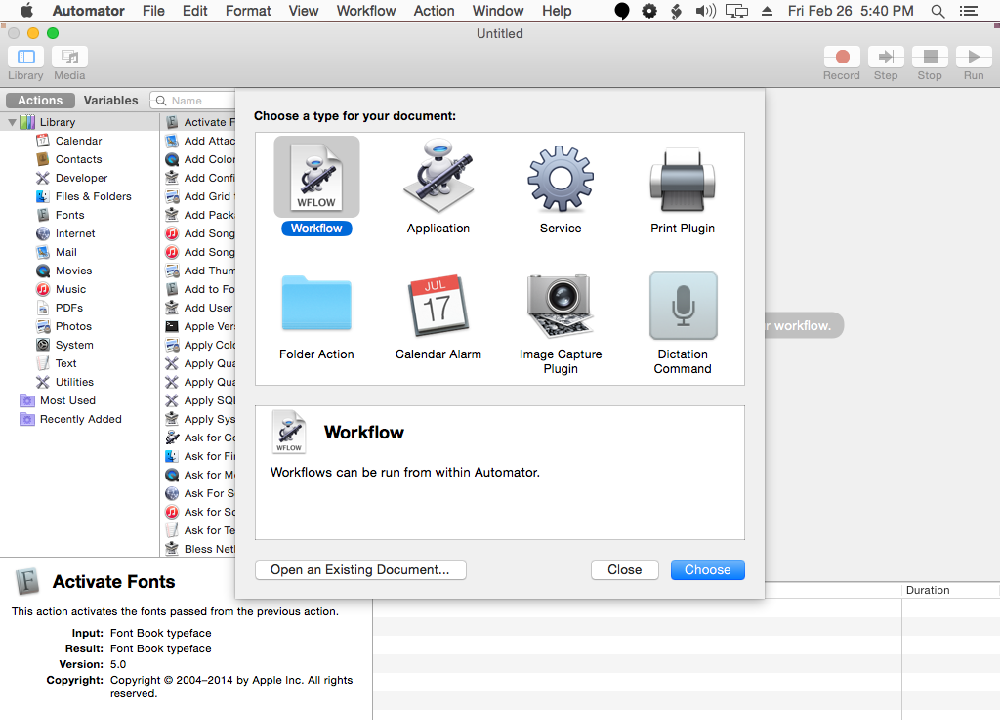The height and width of the screenshot is (720, 1000).
Task: Select the Mail library category
Action: [66, 252]
